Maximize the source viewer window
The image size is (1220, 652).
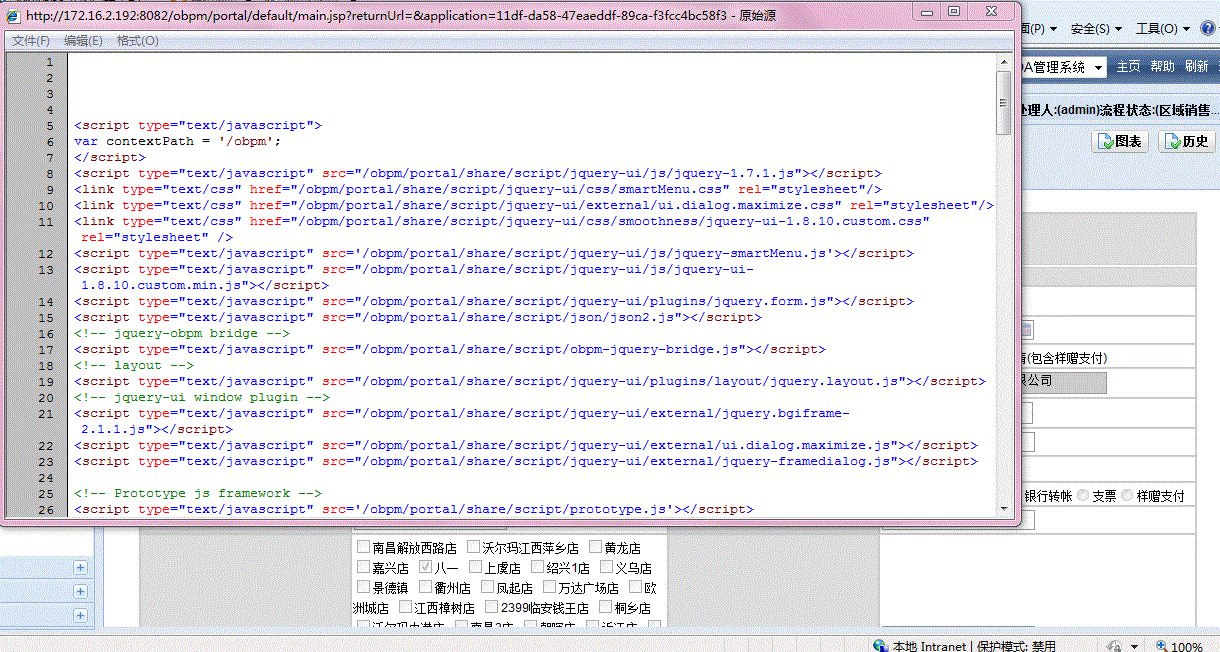point(953,11)
